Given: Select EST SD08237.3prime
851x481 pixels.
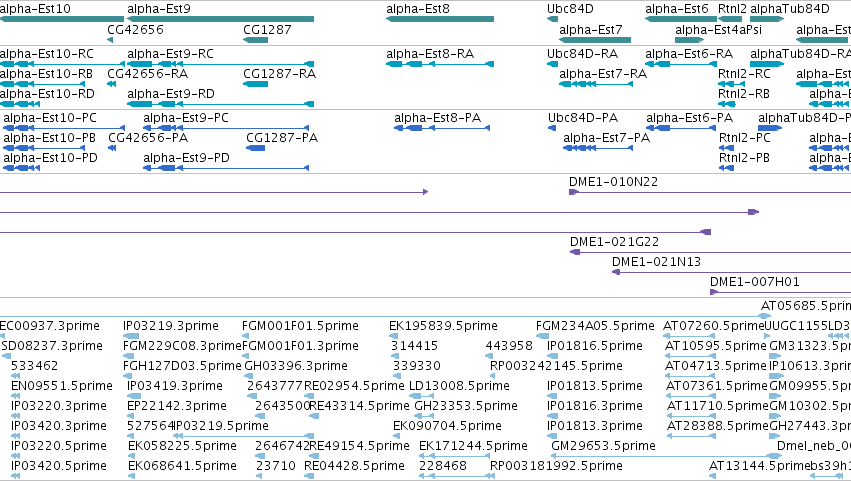Looking at the screenshot, I should pos(52,346).
